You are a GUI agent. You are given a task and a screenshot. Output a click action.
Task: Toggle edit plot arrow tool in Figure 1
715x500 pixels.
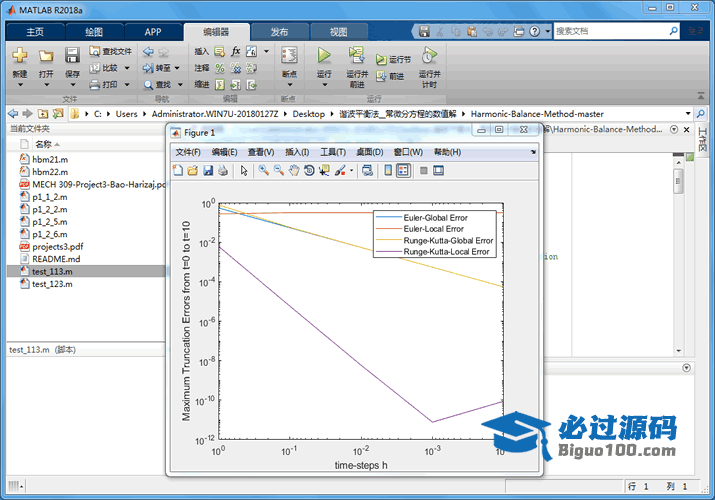pos(244,170)
